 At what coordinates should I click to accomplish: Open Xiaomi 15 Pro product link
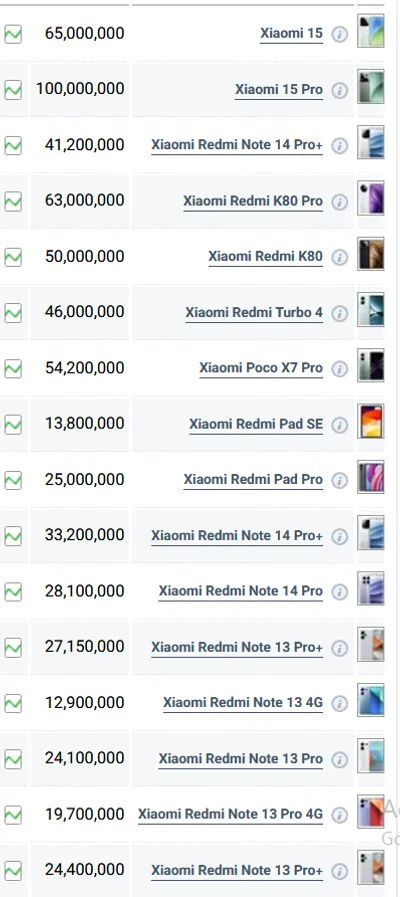pyautogui.click(x=279, y=90)
